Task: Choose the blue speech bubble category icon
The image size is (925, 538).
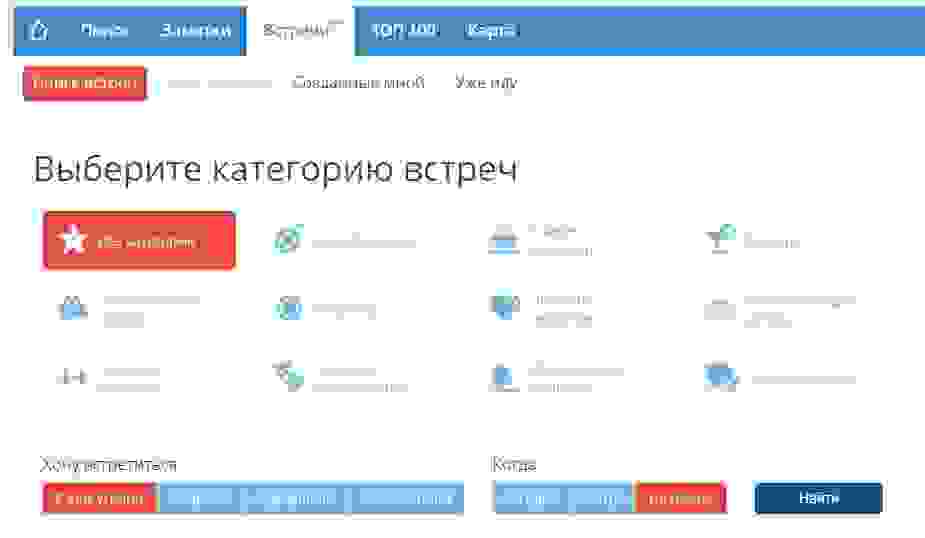Action: (x=720, y=376)
